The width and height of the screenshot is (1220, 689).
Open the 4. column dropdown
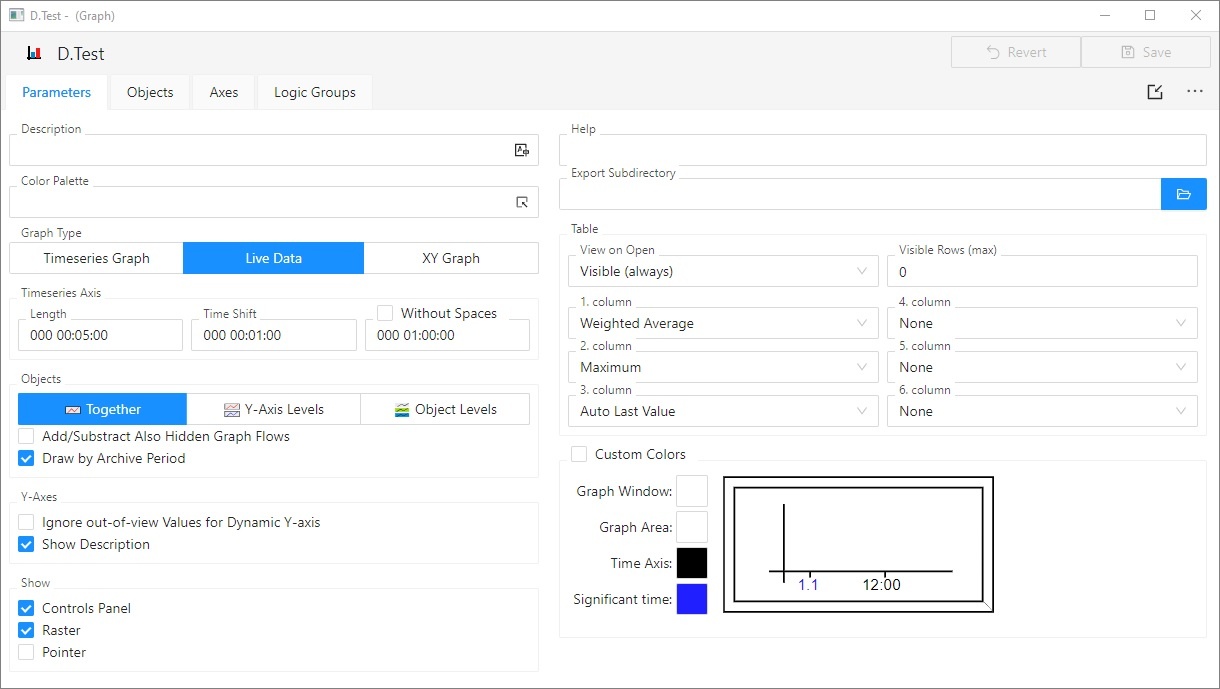1041,323
